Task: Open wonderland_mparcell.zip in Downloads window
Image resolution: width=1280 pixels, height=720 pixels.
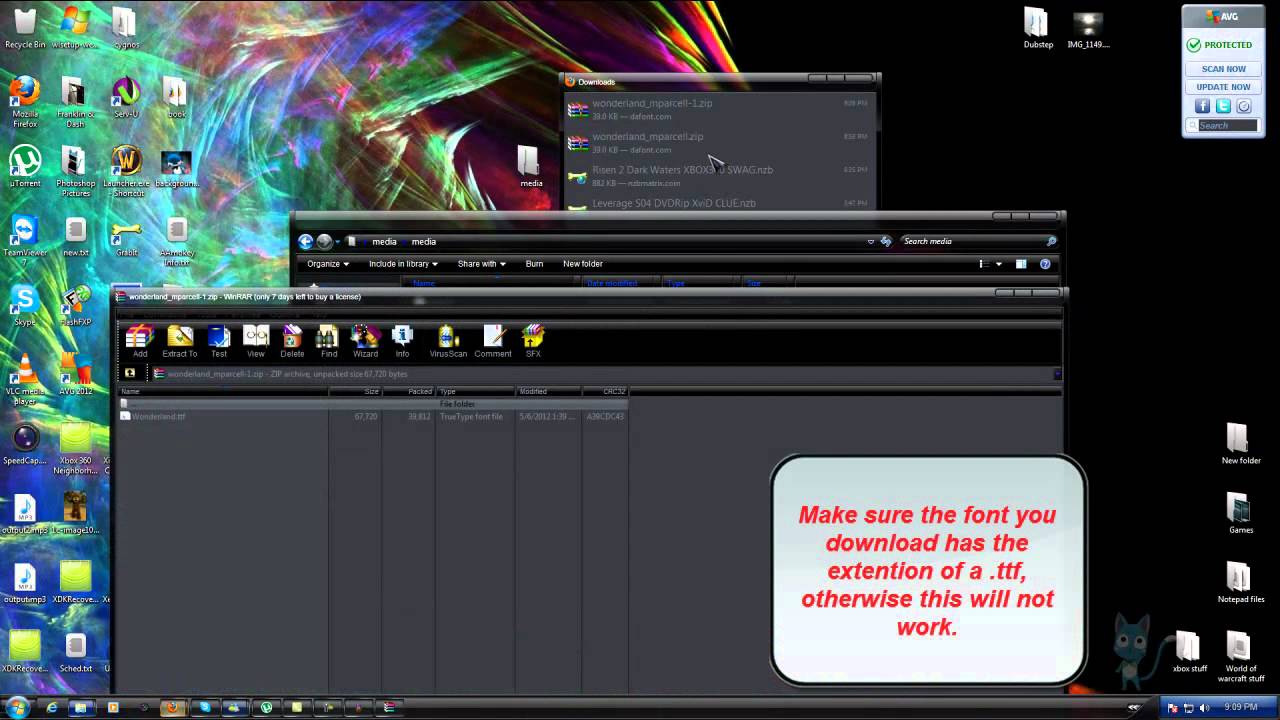Action: point(718,142)
